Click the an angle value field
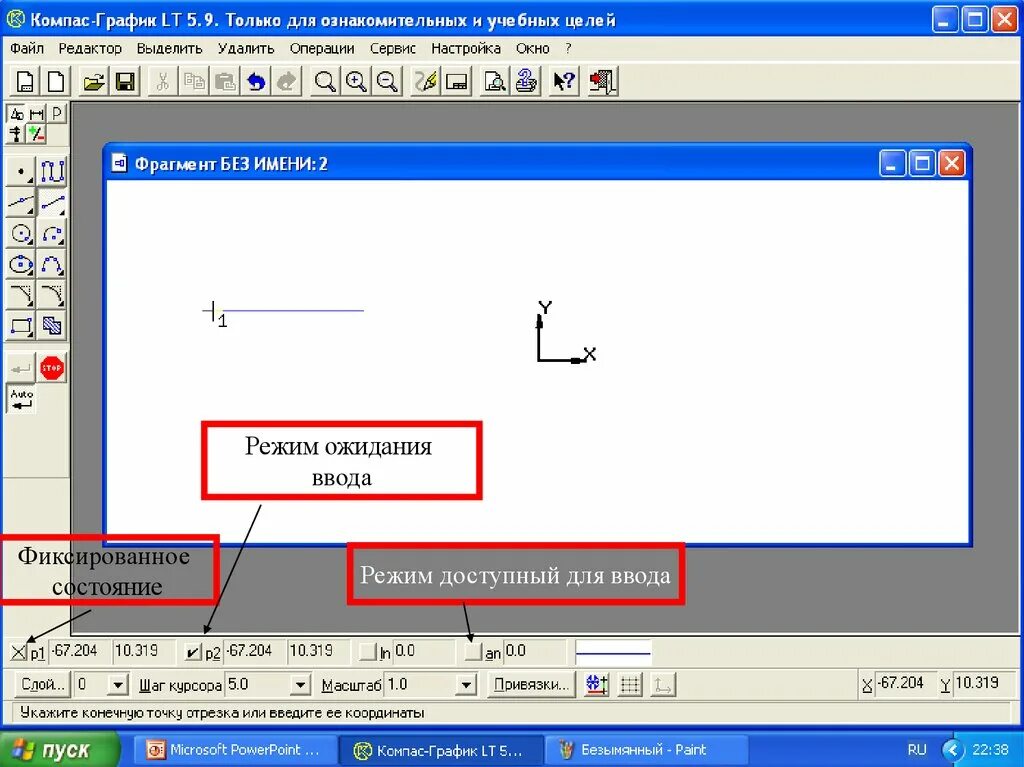Screen dimensions: 1024x767 [534, 651]
